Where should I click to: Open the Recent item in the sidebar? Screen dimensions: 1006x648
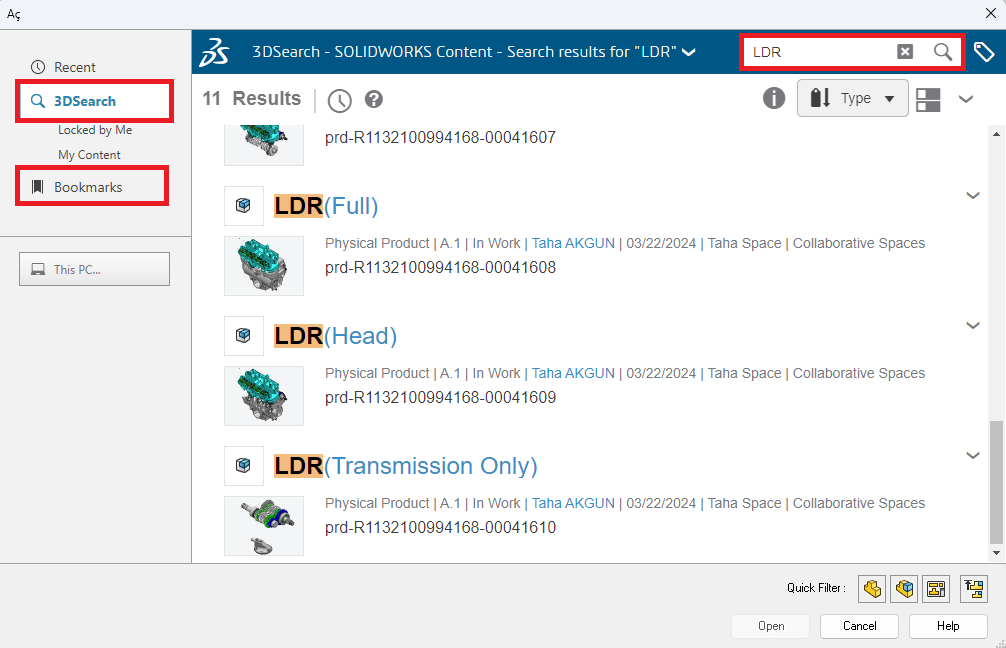tap(75, 67)
